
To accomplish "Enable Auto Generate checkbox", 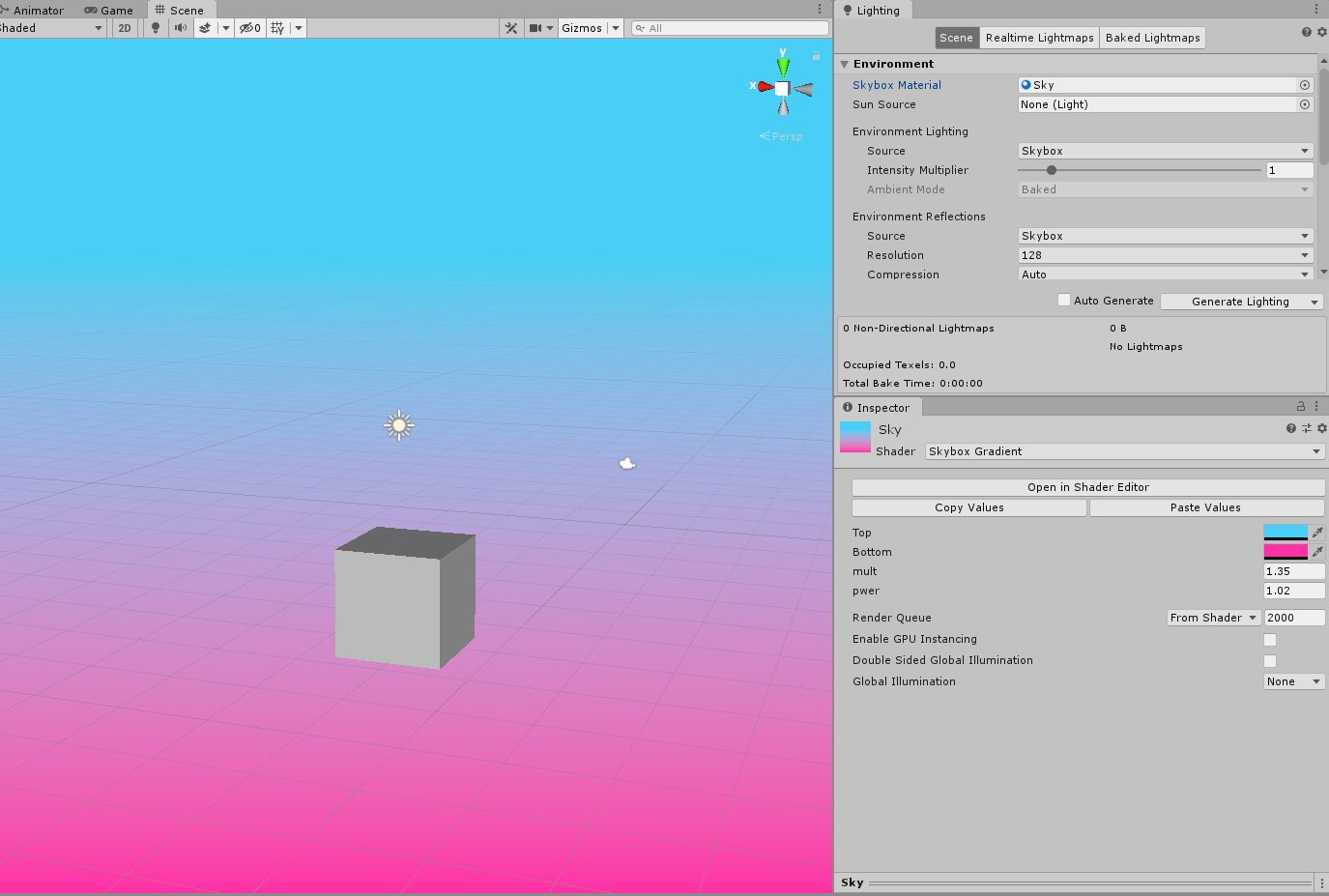I will (1064, 300).
